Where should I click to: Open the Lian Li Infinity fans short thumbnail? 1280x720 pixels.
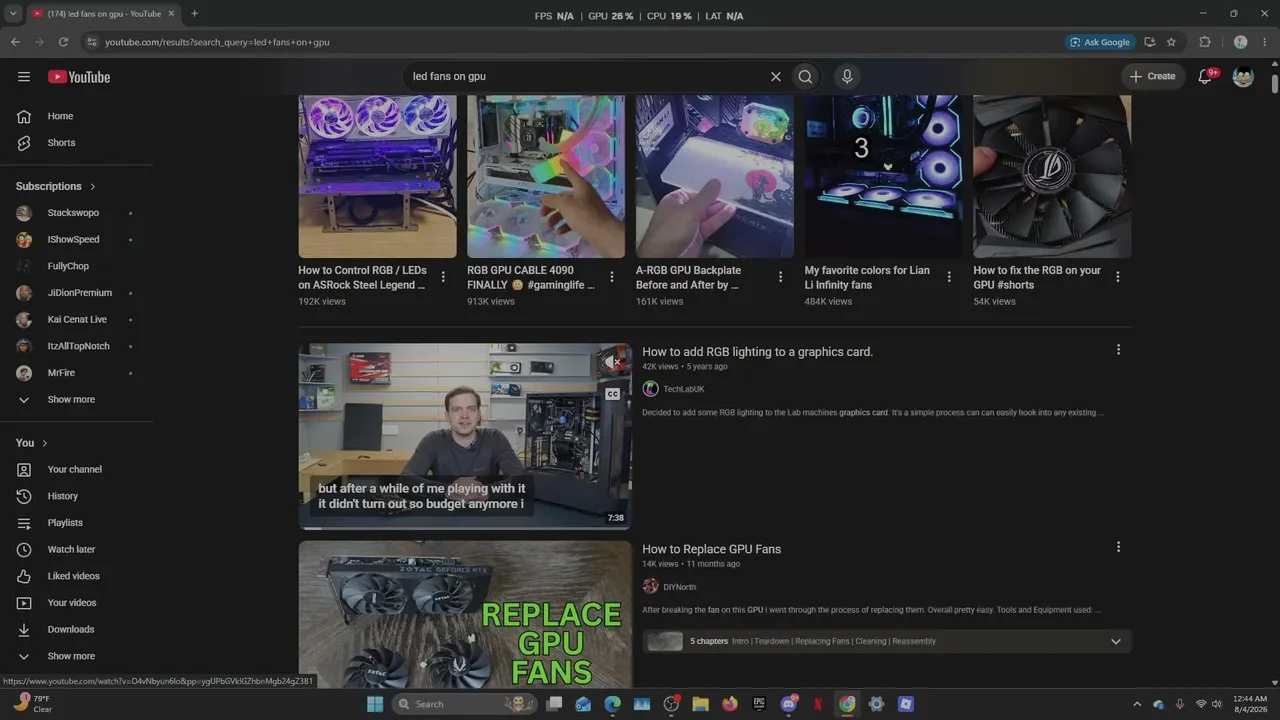tap(884, 176)
